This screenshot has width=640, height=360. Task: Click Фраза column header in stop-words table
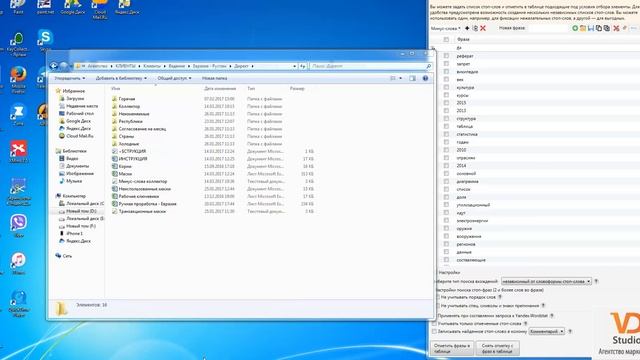tap(463, 40)
